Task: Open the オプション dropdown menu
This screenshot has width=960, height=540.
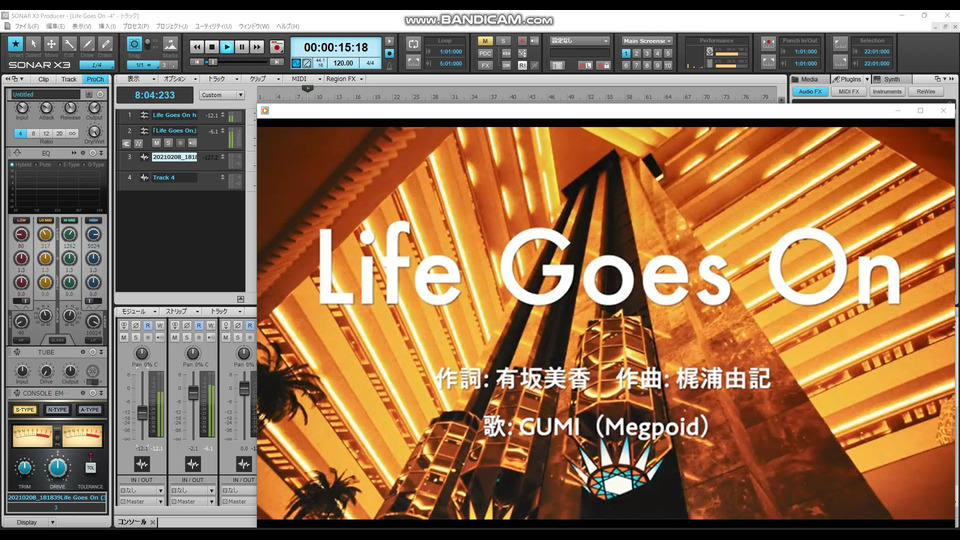Action: click(x=178, y=79)
